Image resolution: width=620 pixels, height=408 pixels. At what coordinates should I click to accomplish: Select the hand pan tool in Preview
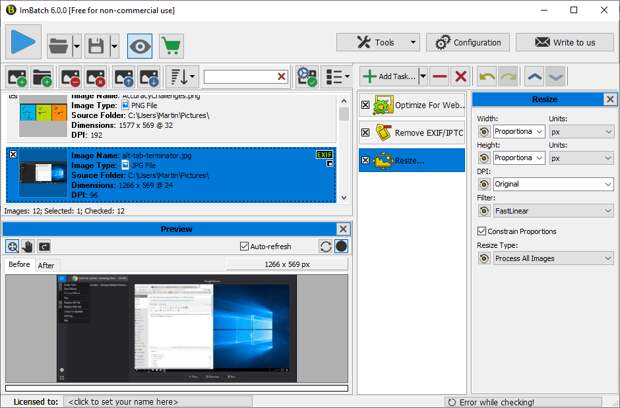tap(28, 247)
